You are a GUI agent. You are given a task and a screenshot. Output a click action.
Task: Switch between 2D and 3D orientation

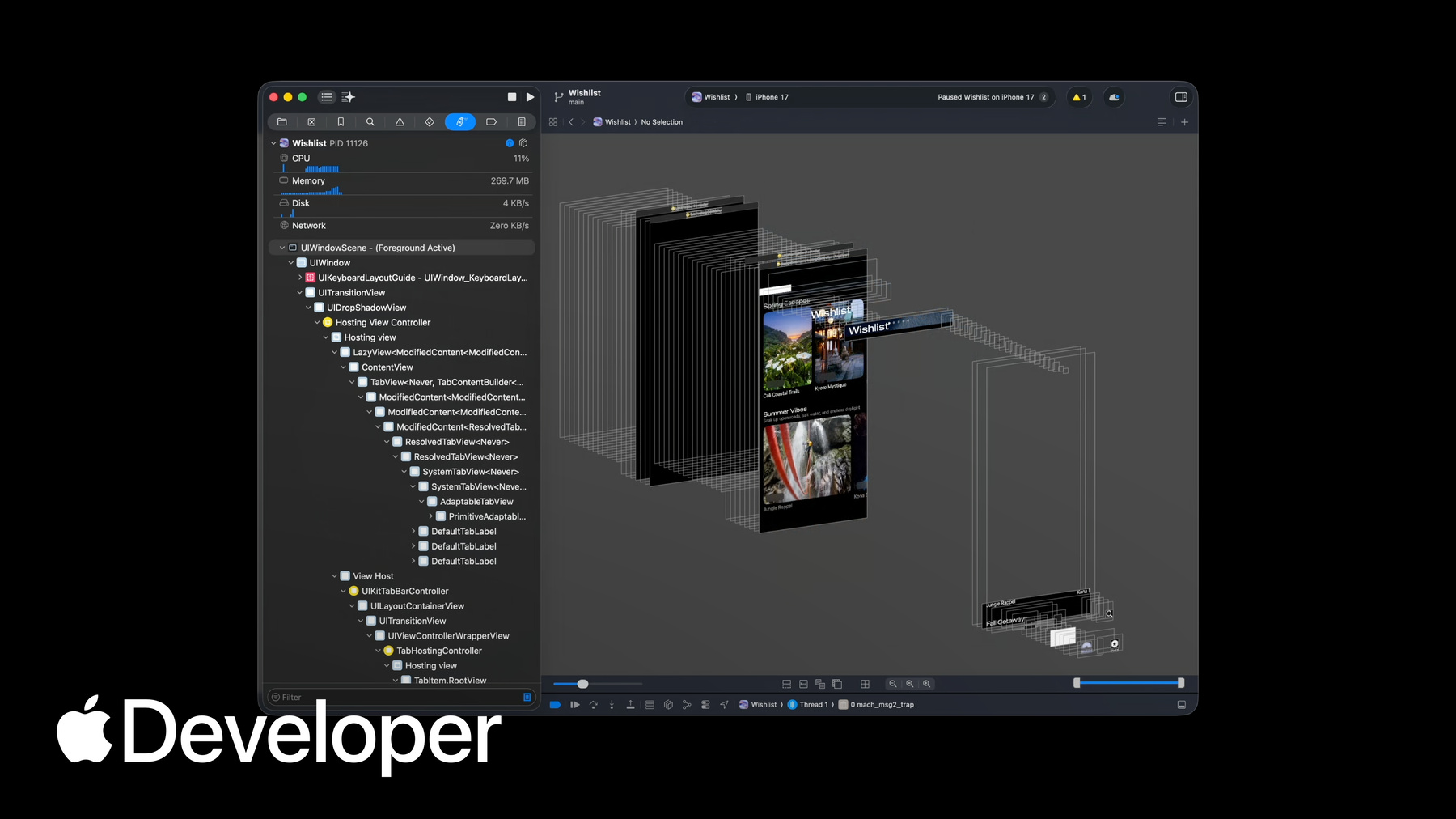[x=837, y=684]
